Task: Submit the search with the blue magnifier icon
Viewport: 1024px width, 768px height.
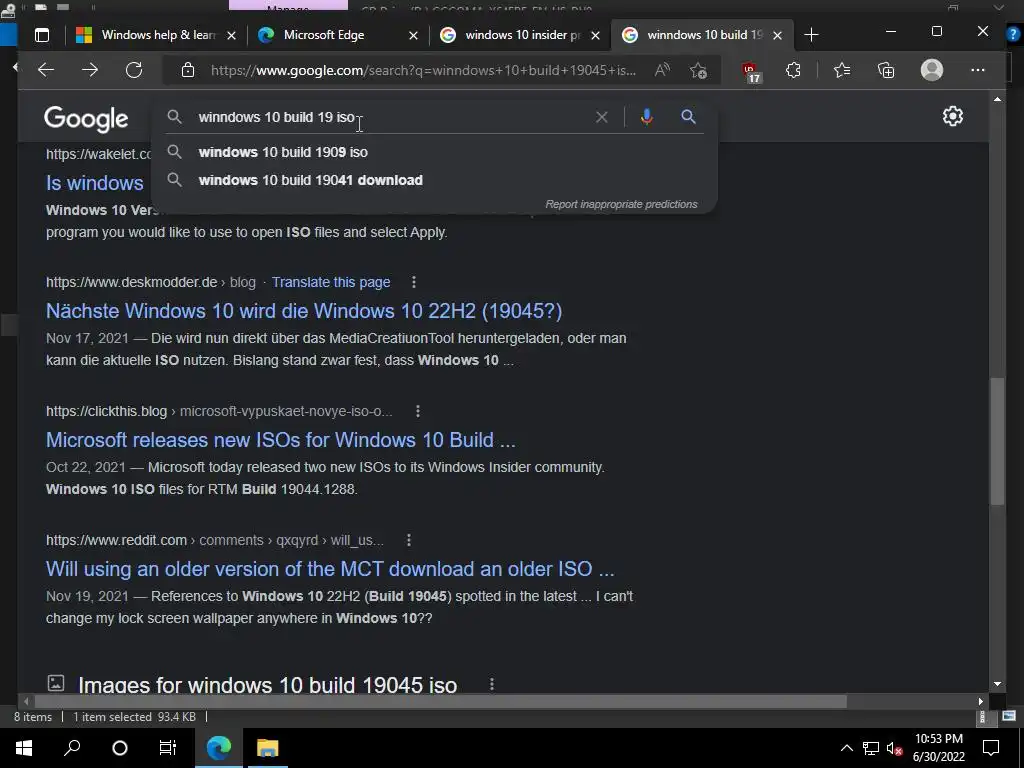Action: click(x=688, y=117)
